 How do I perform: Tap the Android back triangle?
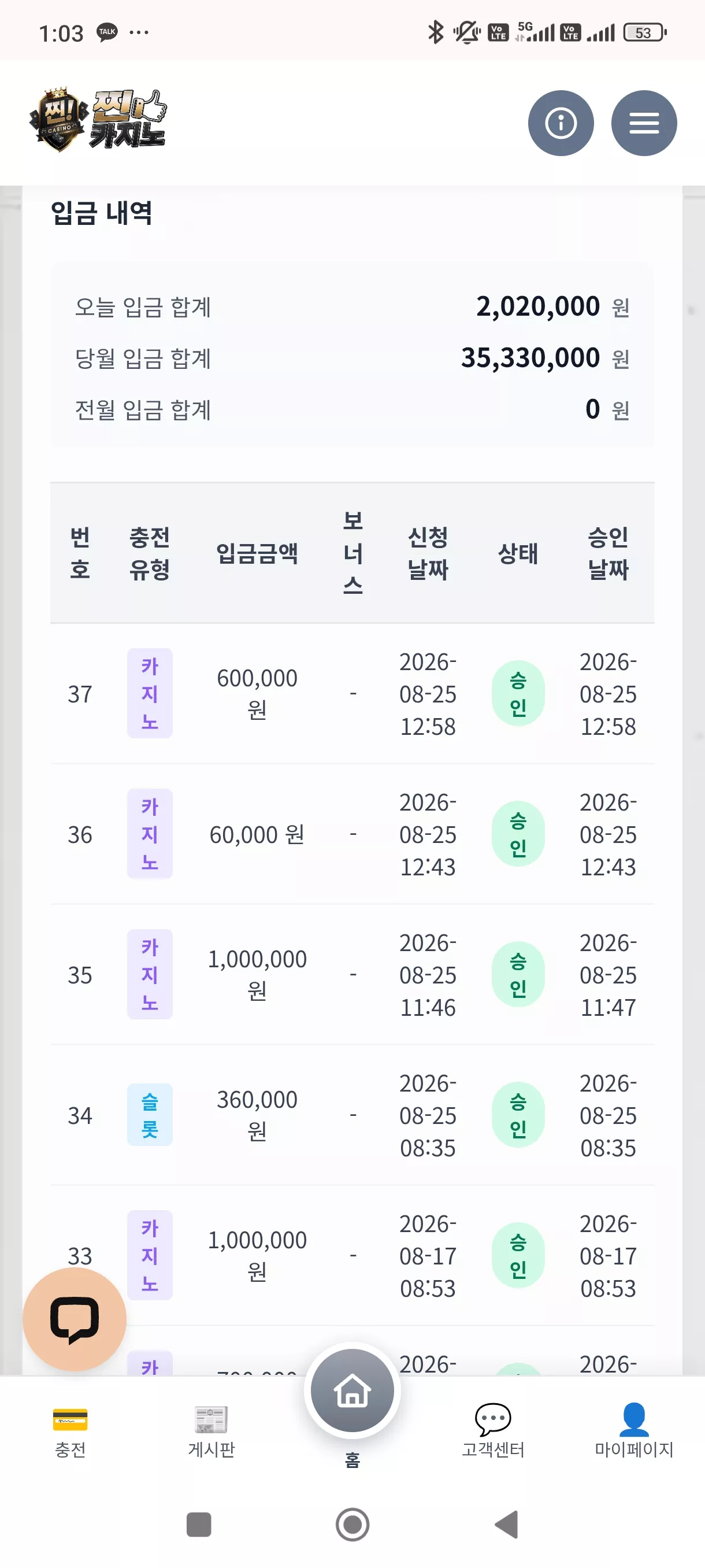point(507,1525)
